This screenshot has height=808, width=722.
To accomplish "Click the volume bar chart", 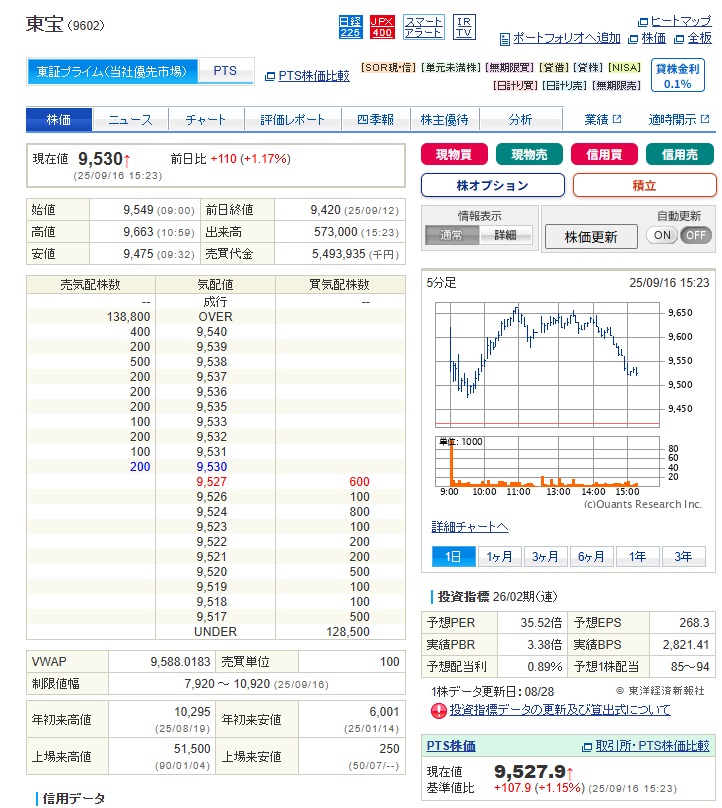I will pos(547,461).
